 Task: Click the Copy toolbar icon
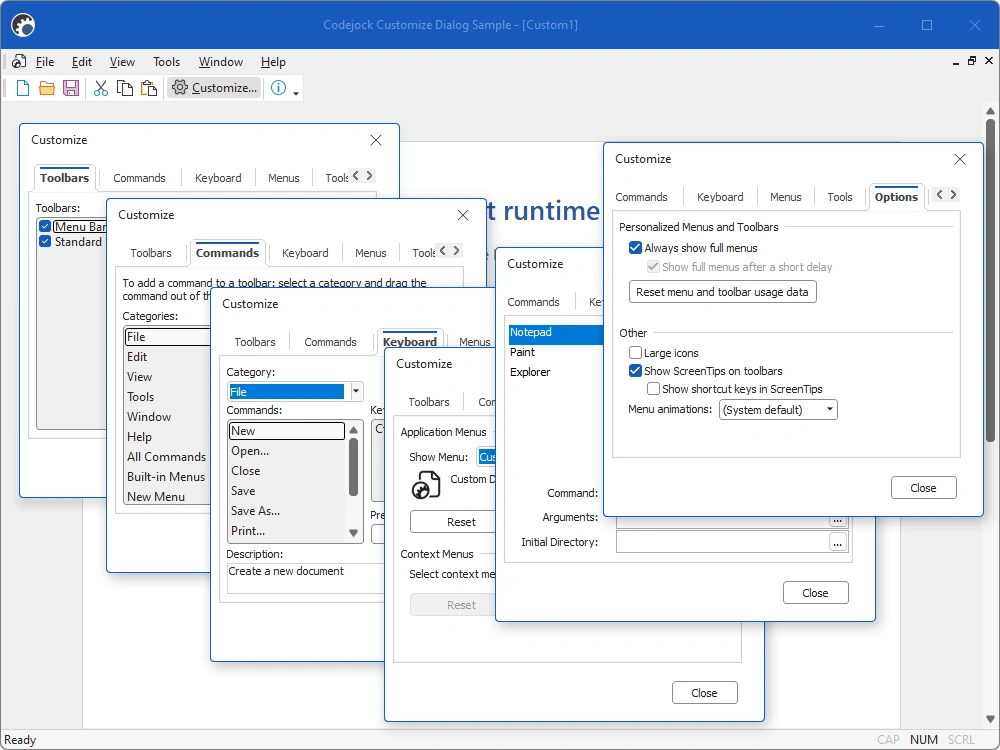click(x=125, y=88)
